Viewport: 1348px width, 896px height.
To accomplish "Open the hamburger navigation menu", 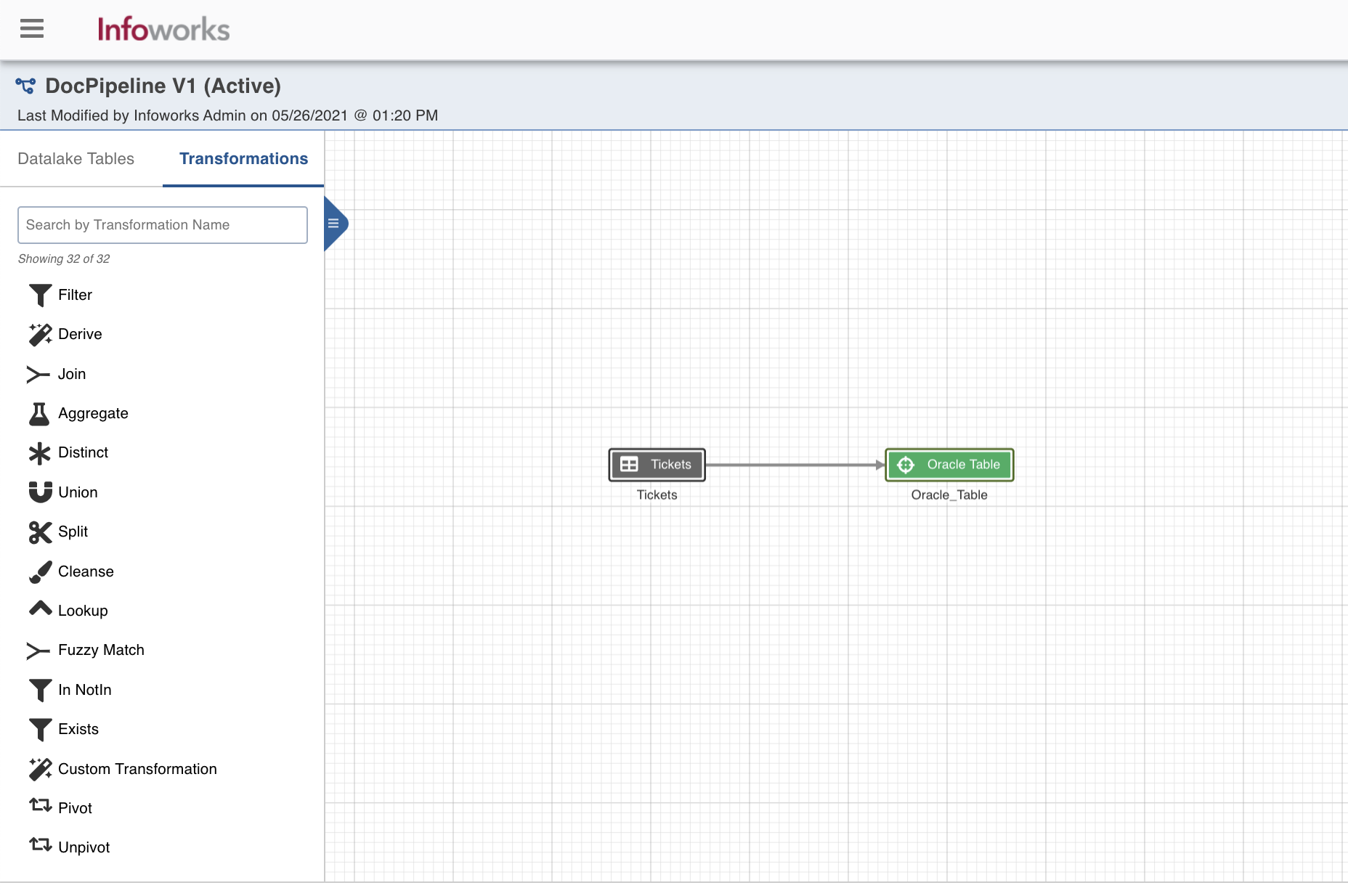I will pyautogui.click(x=32, y=29).
